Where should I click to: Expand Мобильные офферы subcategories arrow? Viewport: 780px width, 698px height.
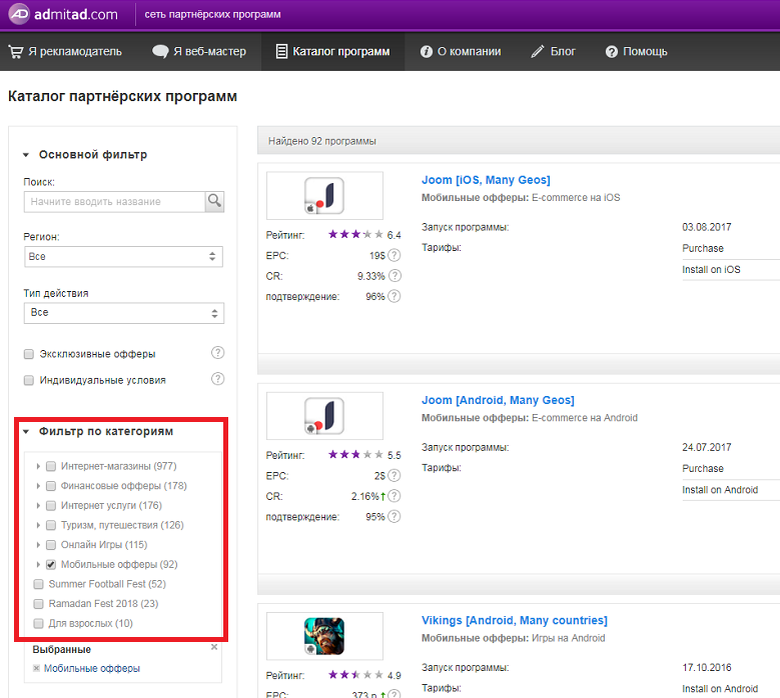38,564
